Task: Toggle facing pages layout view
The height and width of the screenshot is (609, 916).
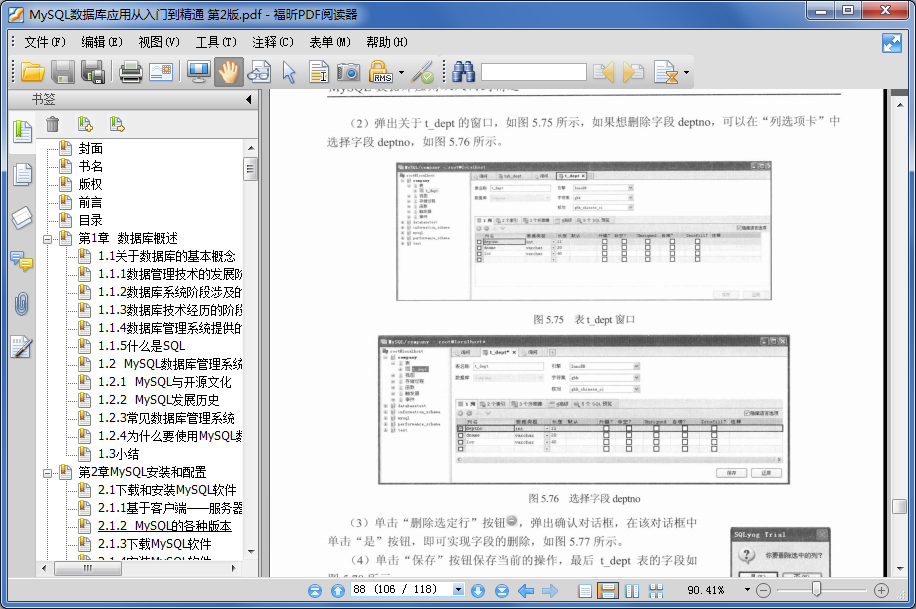Action: pos(632,590)
